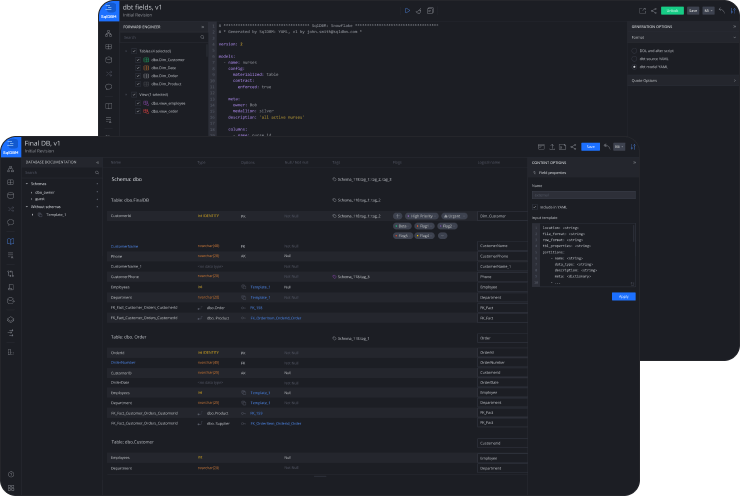Open the database documentation book icon
Viewport: 740px width, 496px height.
10,241
